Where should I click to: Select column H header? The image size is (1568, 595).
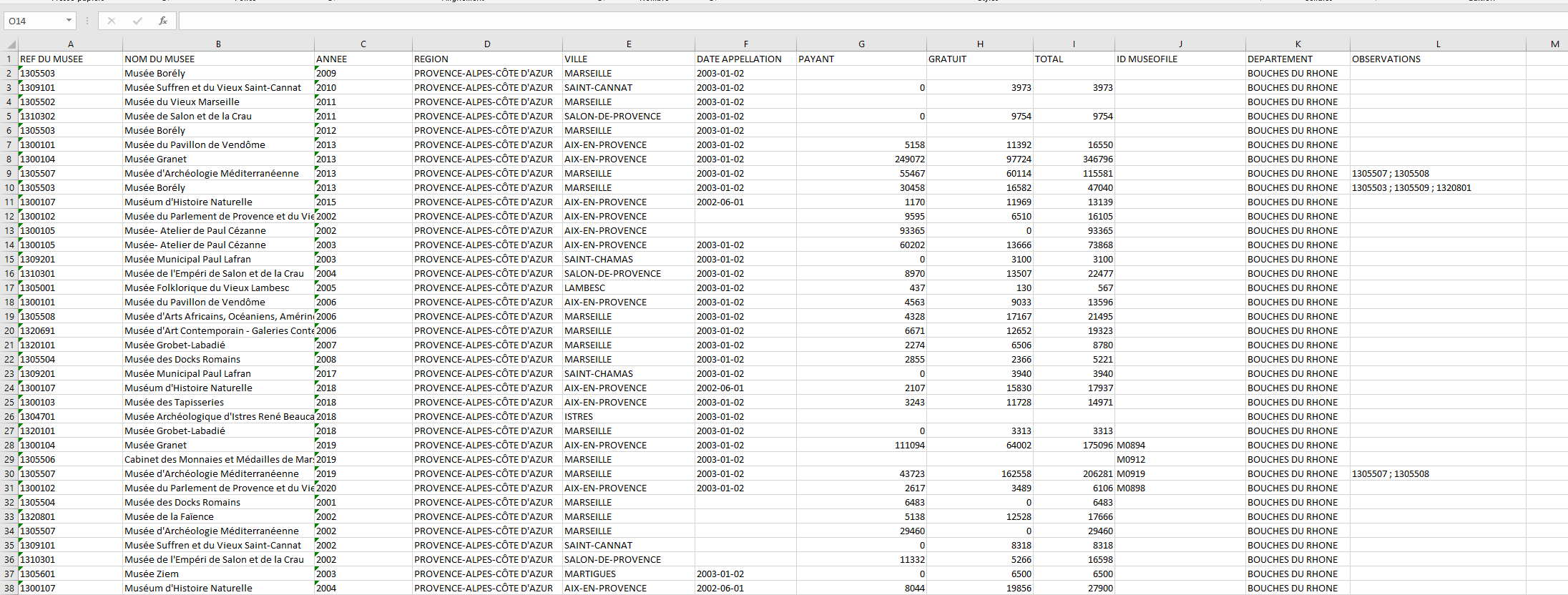980,44
